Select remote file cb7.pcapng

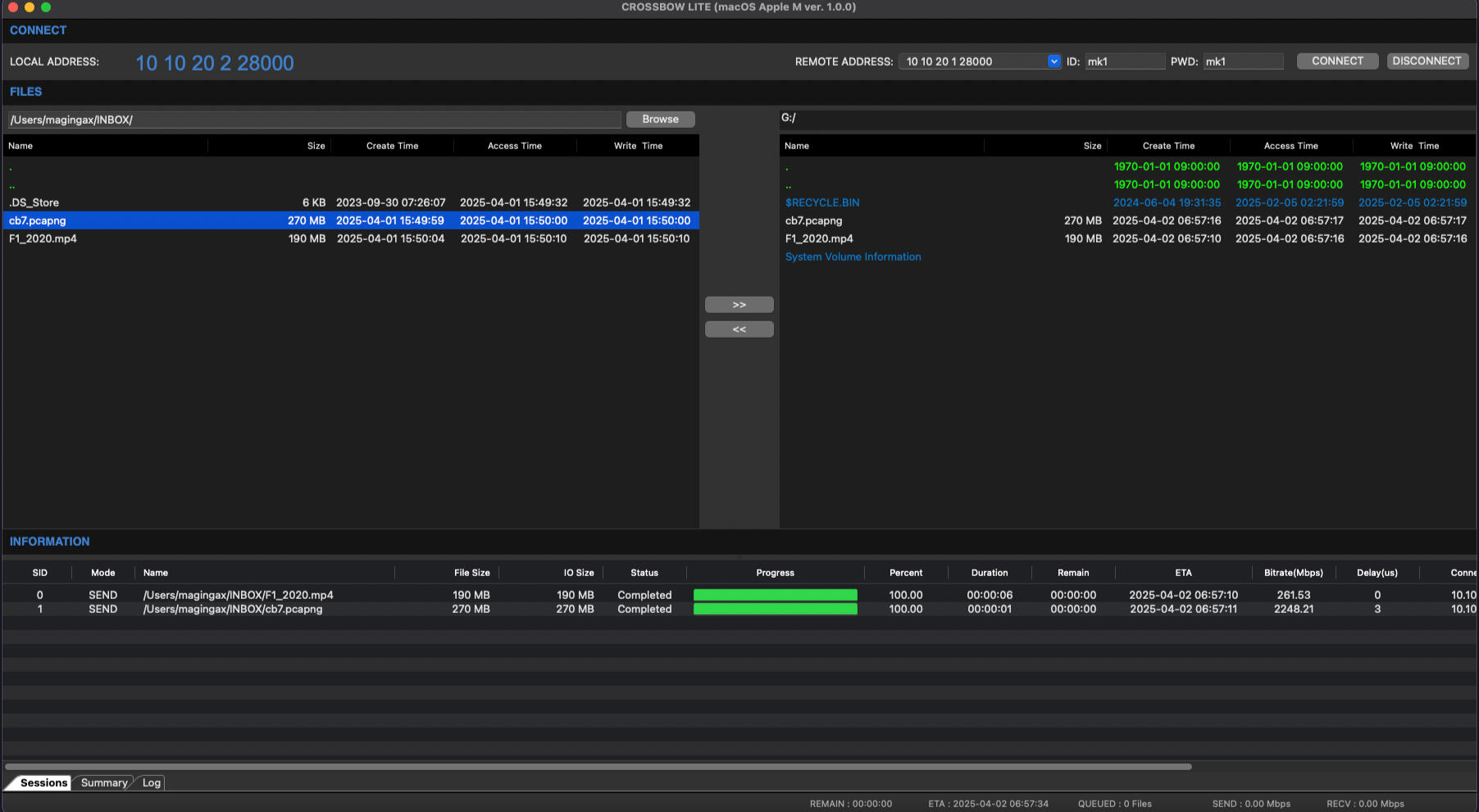click(x=813, y=220)
